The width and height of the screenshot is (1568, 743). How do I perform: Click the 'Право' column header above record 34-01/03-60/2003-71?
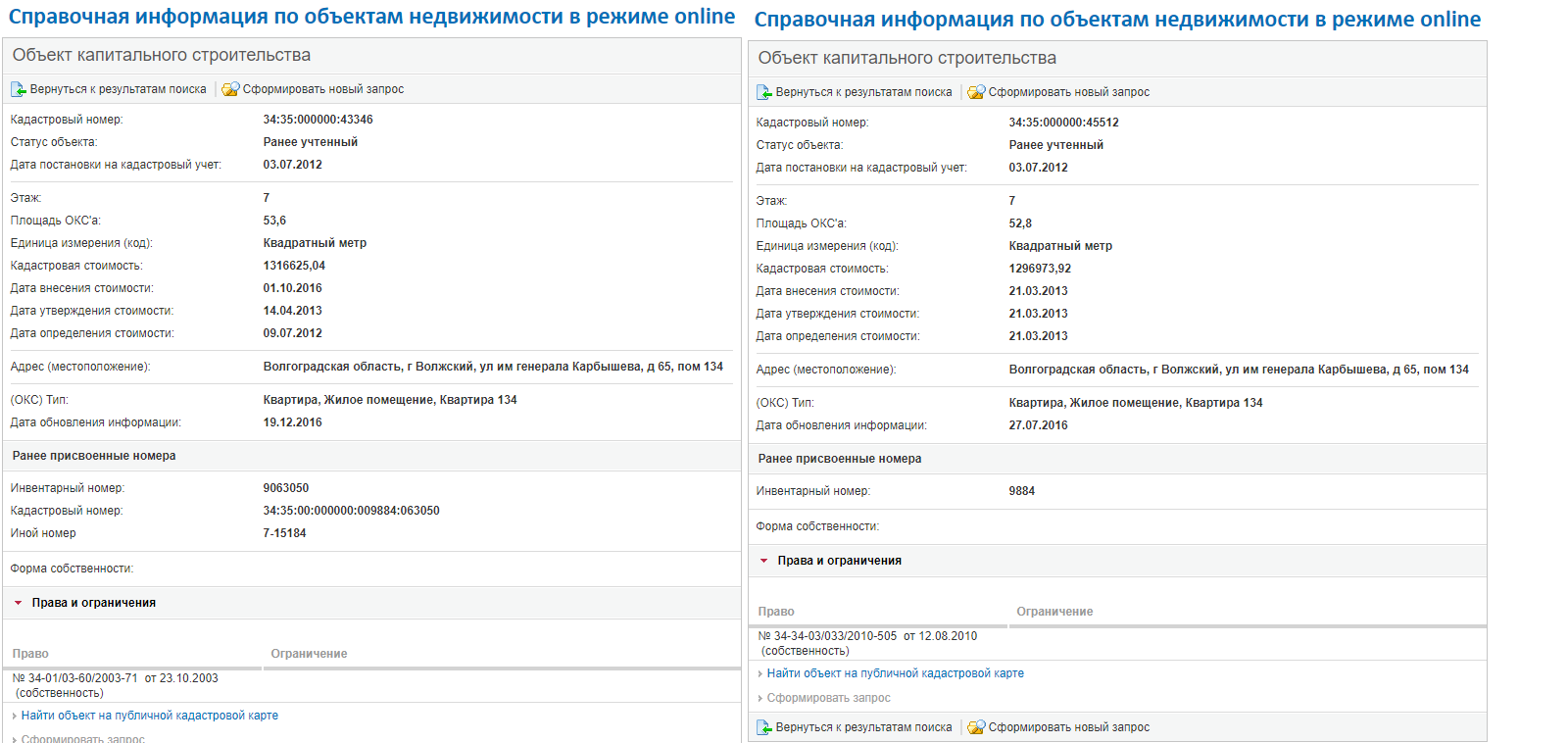(x=30, y=654)
